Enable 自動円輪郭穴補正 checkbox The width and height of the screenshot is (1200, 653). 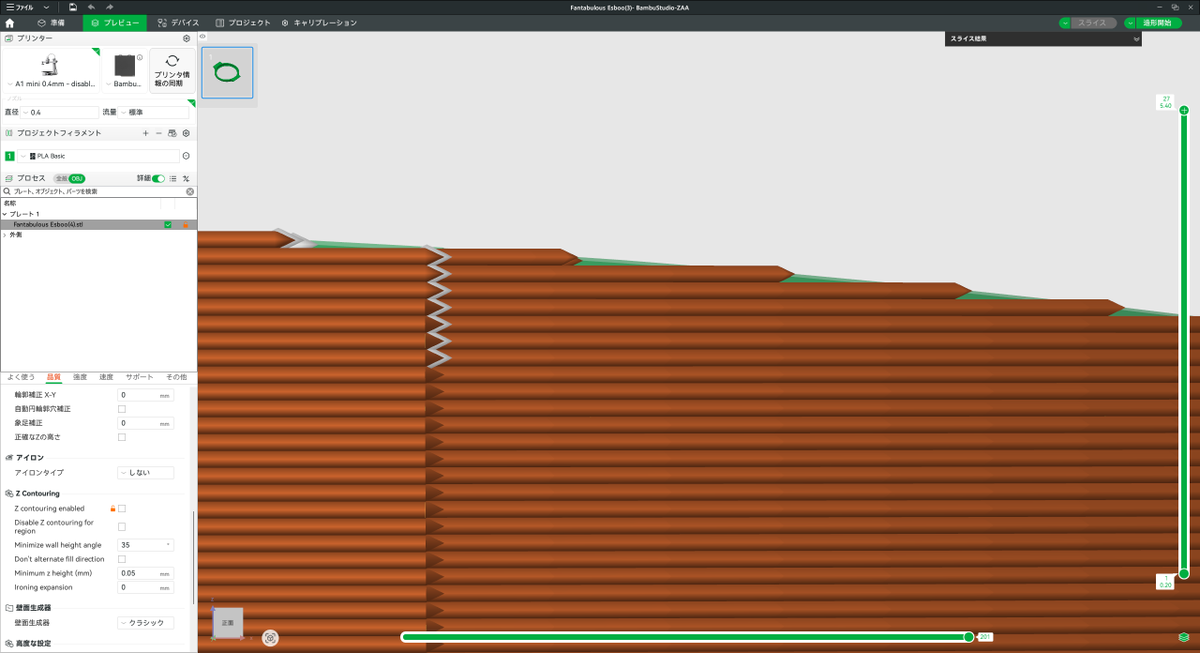pyautogui.click(x=122, y=409)
